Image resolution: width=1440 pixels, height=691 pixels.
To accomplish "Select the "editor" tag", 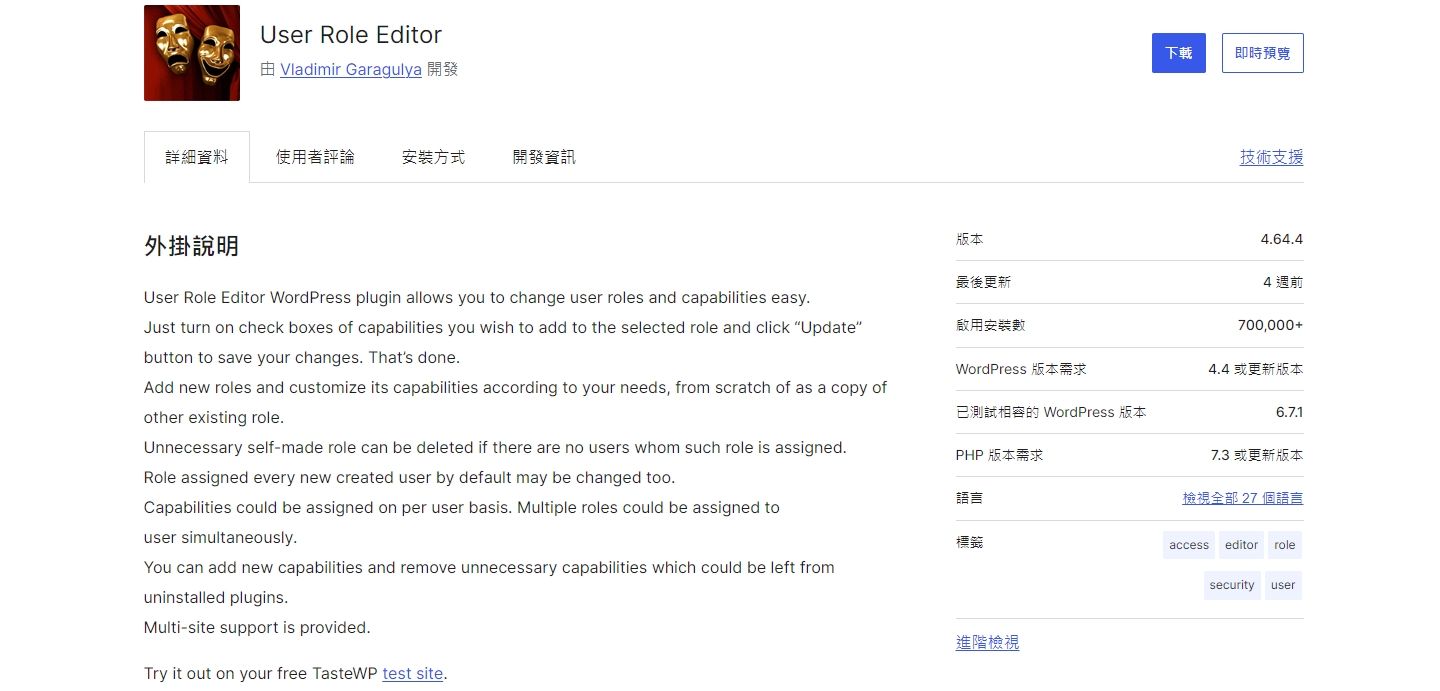I will 1241,545.
